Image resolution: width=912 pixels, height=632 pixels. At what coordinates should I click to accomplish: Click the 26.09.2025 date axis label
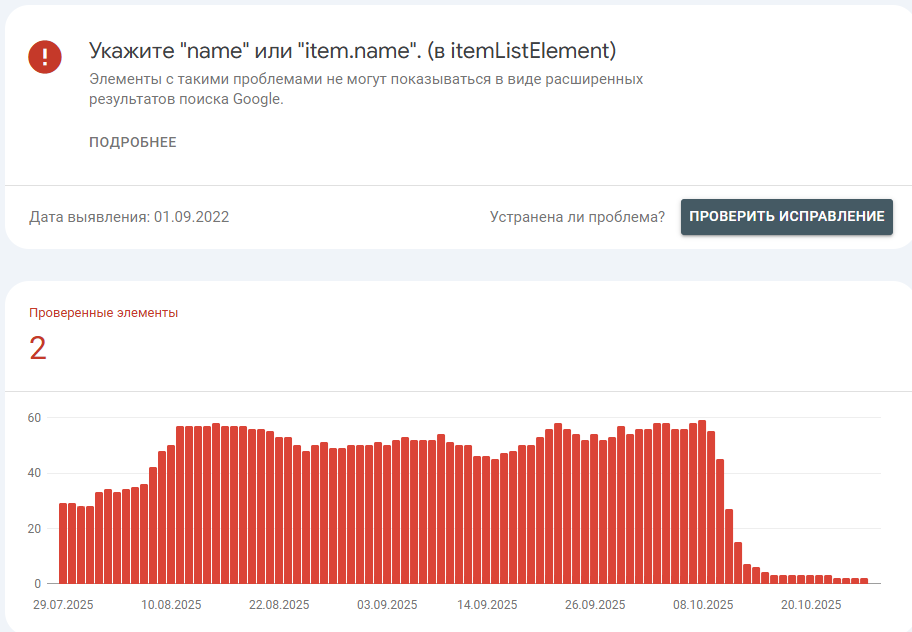[595, 605]
